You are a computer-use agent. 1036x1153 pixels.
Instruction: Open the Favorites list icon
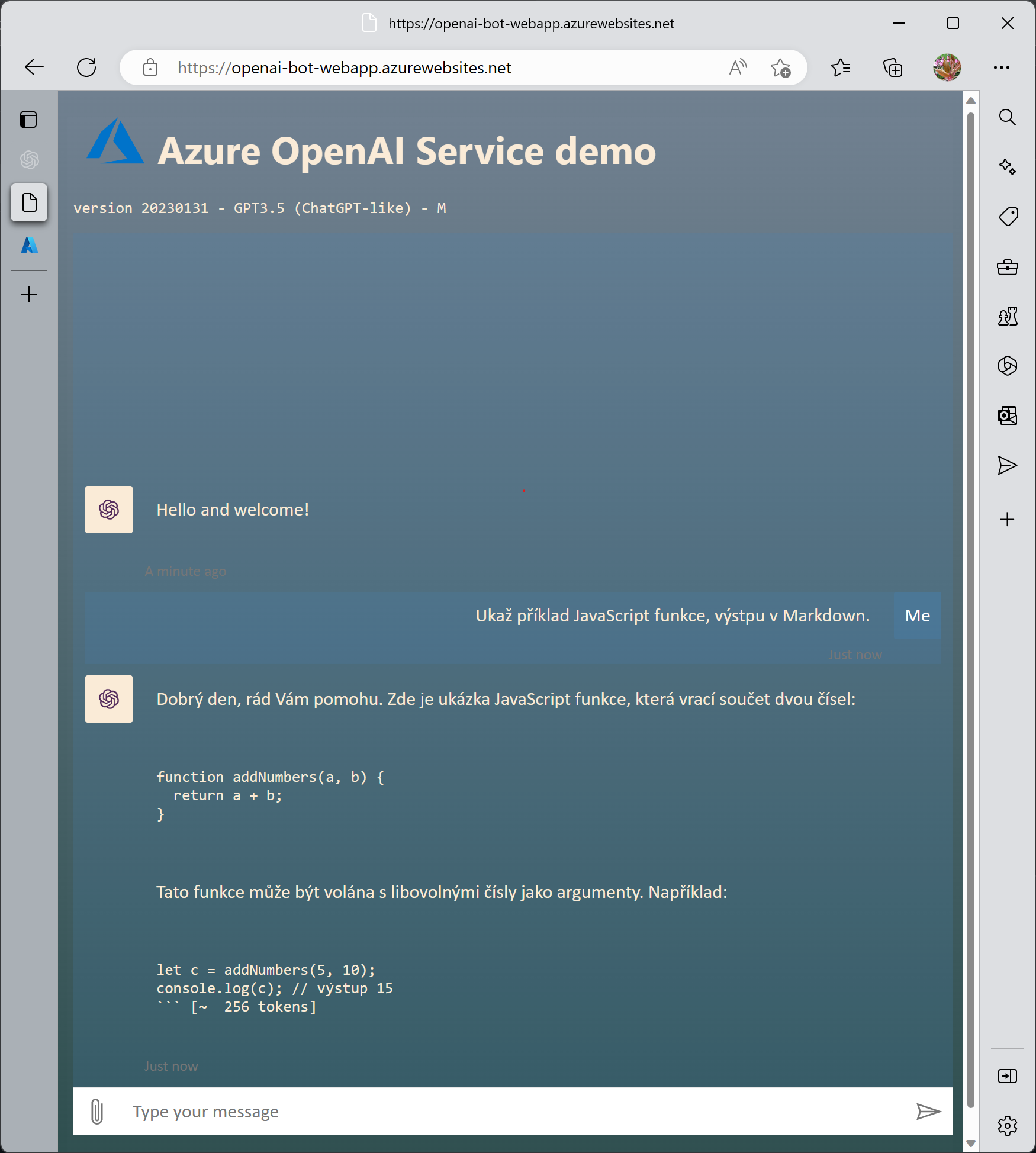click(x=841, y=67)
